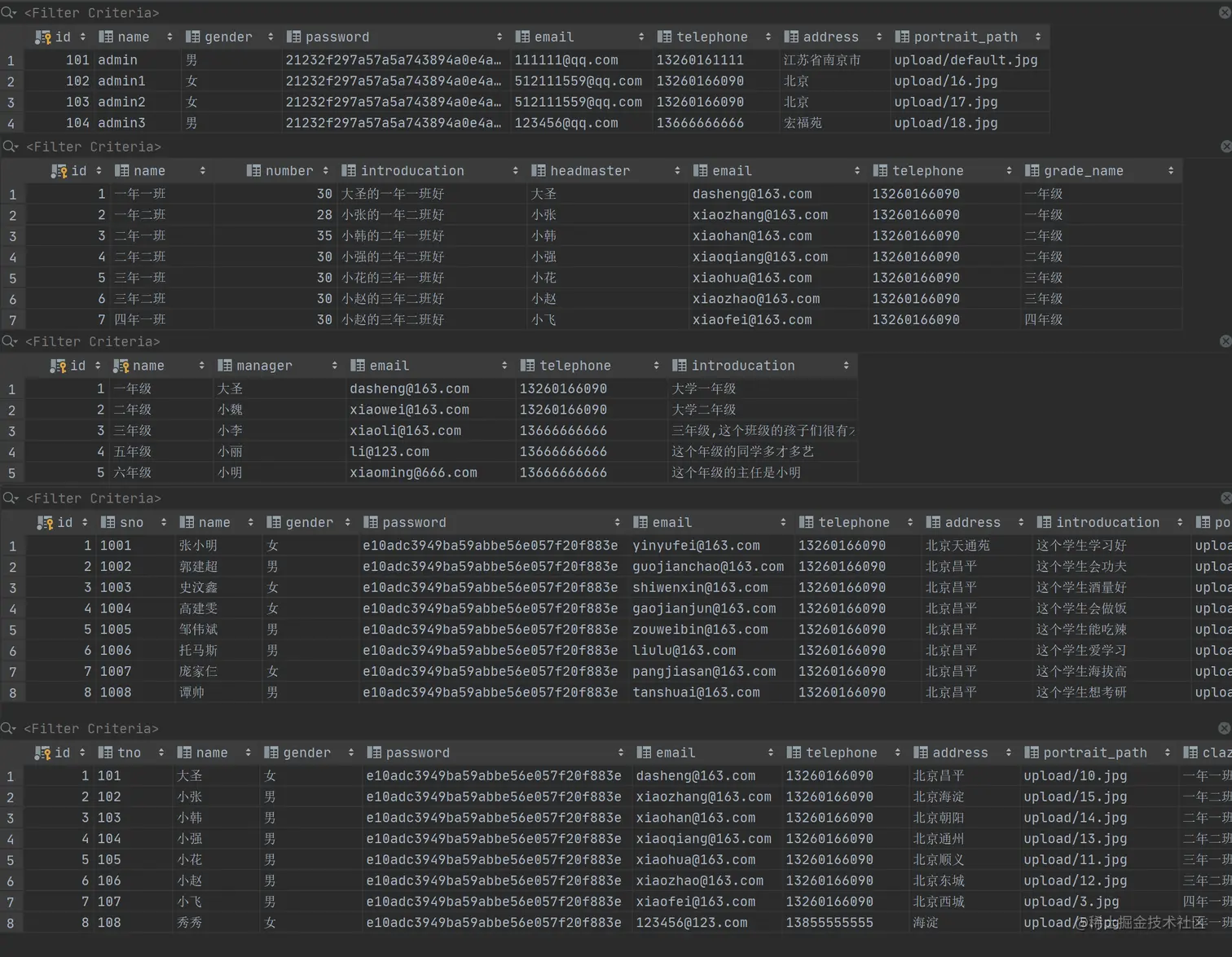
Task: Toggle sort arrows on portrait_path header in tno table
Action: (x=1167, y=753)
